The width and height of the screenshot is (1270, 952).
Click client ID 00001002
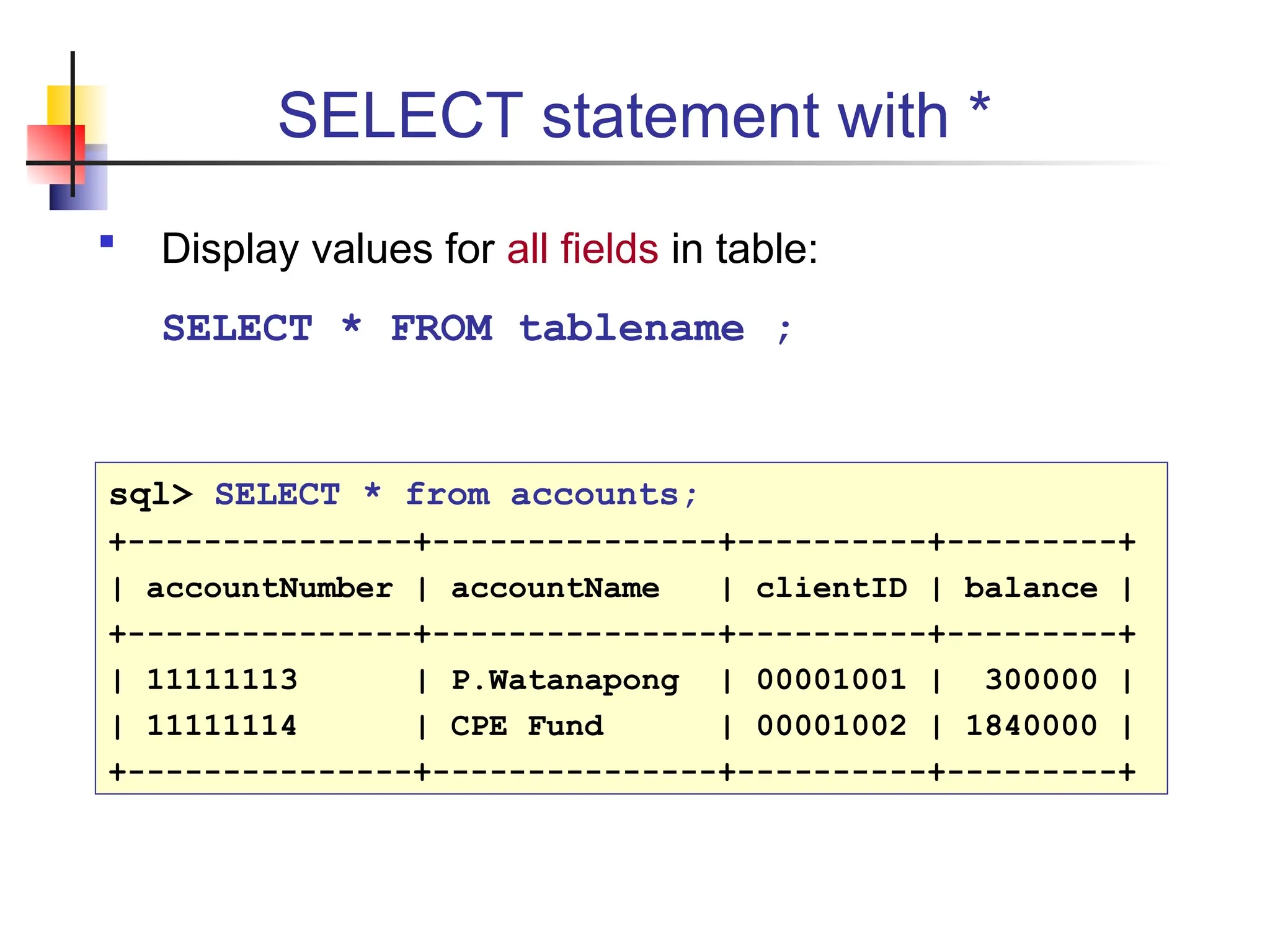[832, 725]
